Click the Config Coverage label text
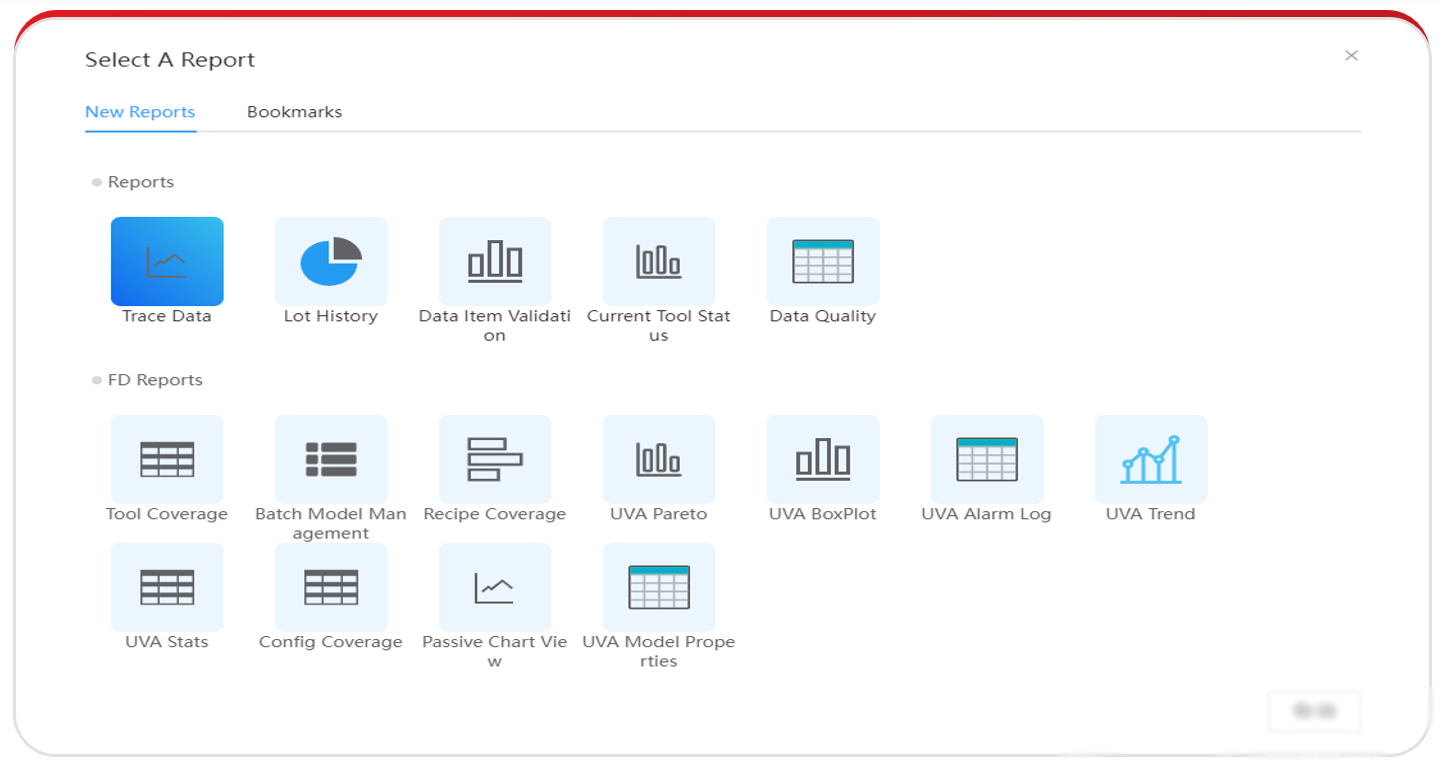 [x=331, y=642]
